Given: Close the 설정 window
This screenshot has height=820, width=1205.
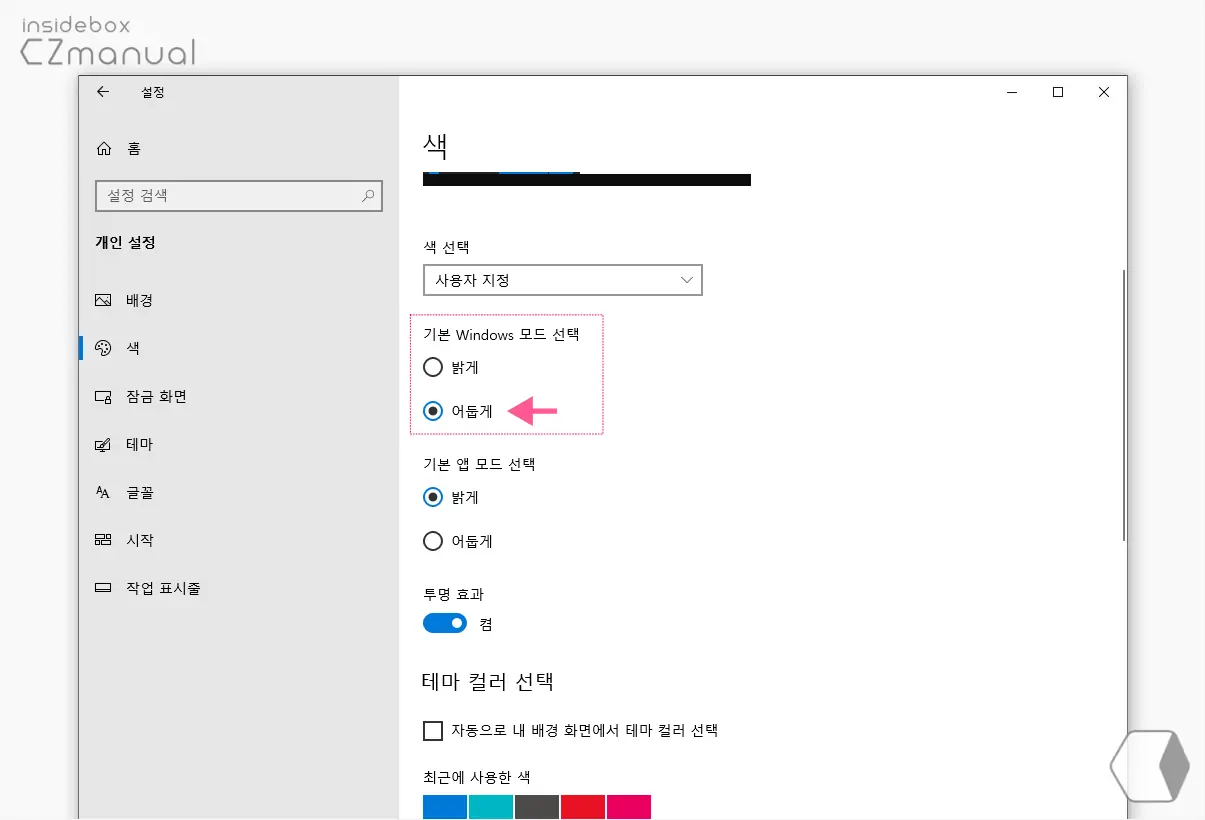Looking at the screenshot, I should (x=1104, y=92).
